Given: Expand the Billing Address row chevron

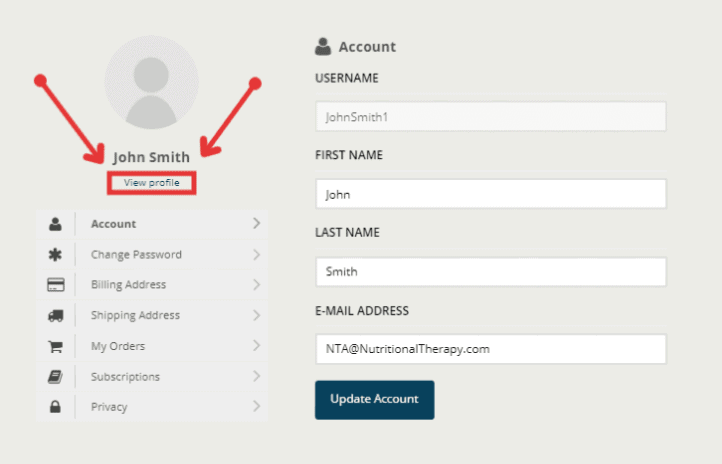Looking at the screenshot, I should coord(256,284).
